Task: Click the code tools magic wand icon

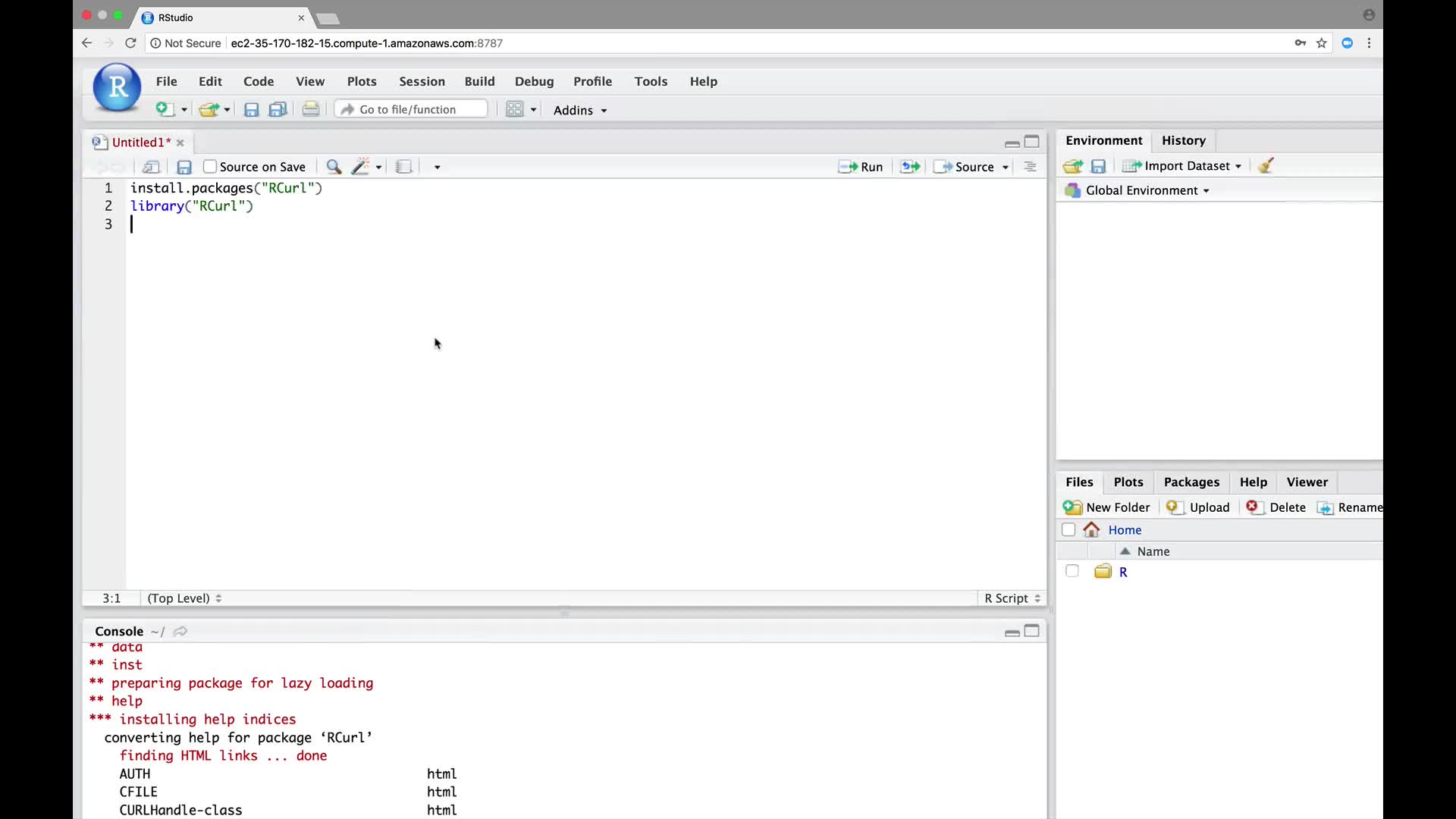Action: click(x=360, y=167)
